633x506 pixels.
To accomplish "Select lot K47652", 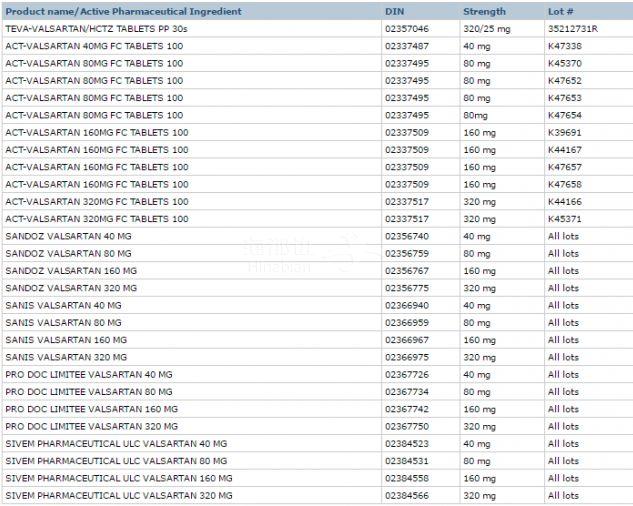I will 565,81.
